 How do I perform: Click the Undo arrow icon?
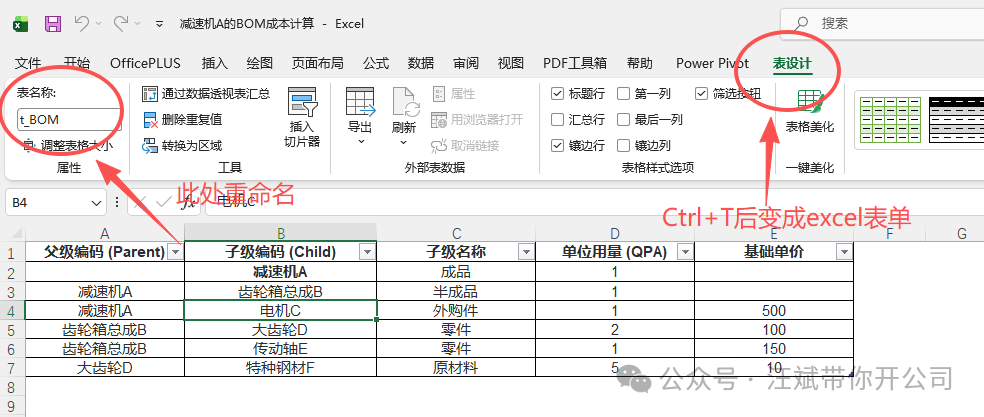pyautogui.click(x=82, y=22)
